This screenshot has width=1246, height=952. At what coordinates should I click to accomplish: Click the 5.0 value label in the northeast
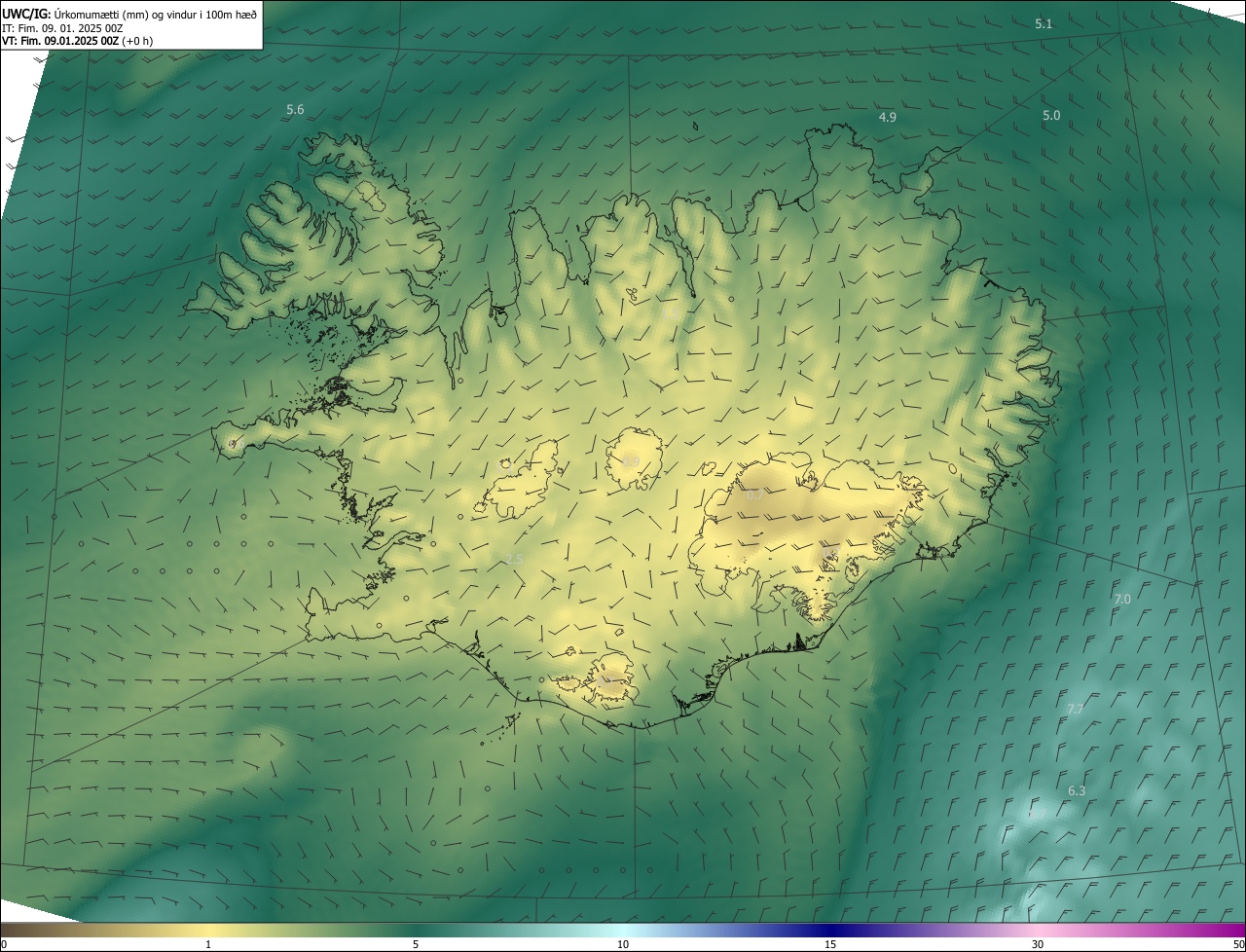click(x=1051, y=115)
